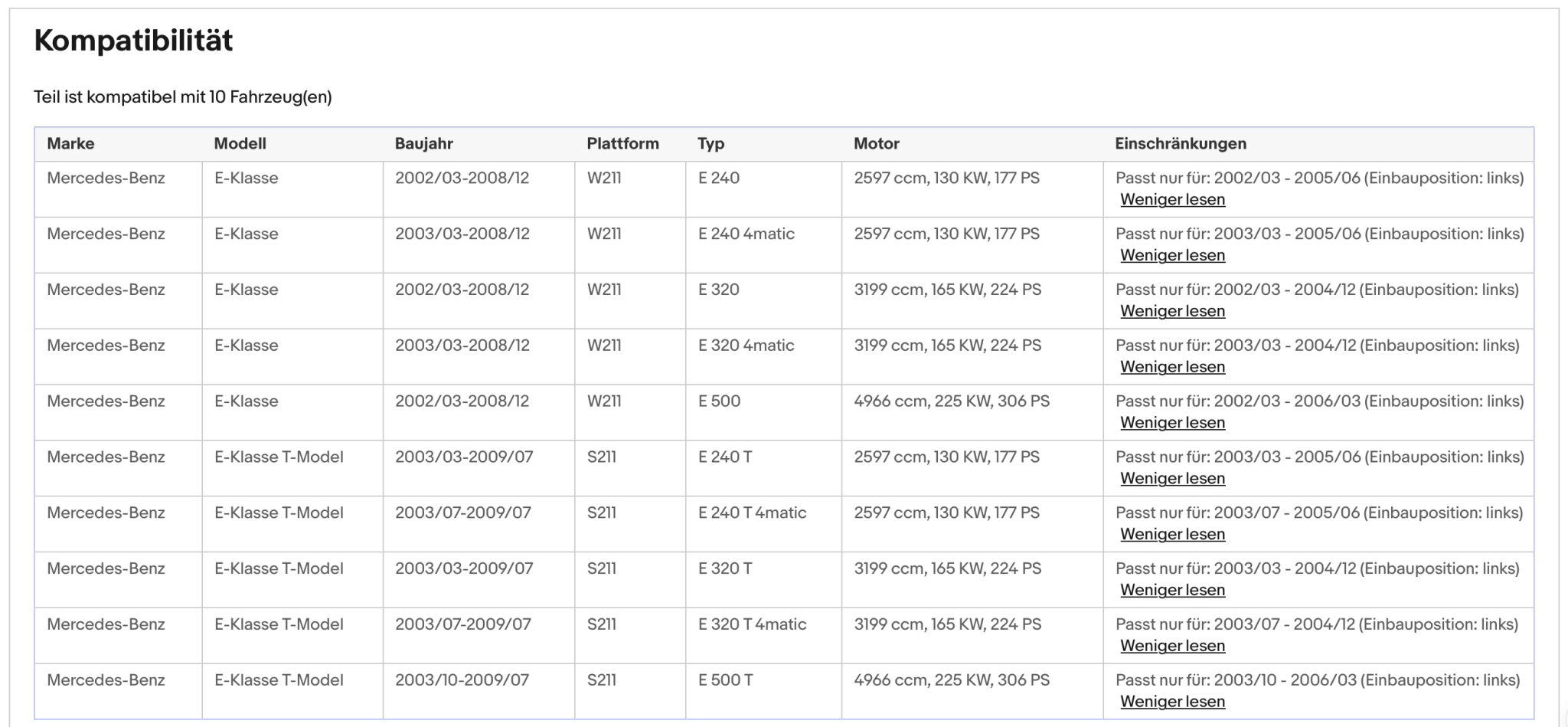
Task: Click "Weniger lesen" in the W211 E 320 4matic row
Action: point(1172,367)
